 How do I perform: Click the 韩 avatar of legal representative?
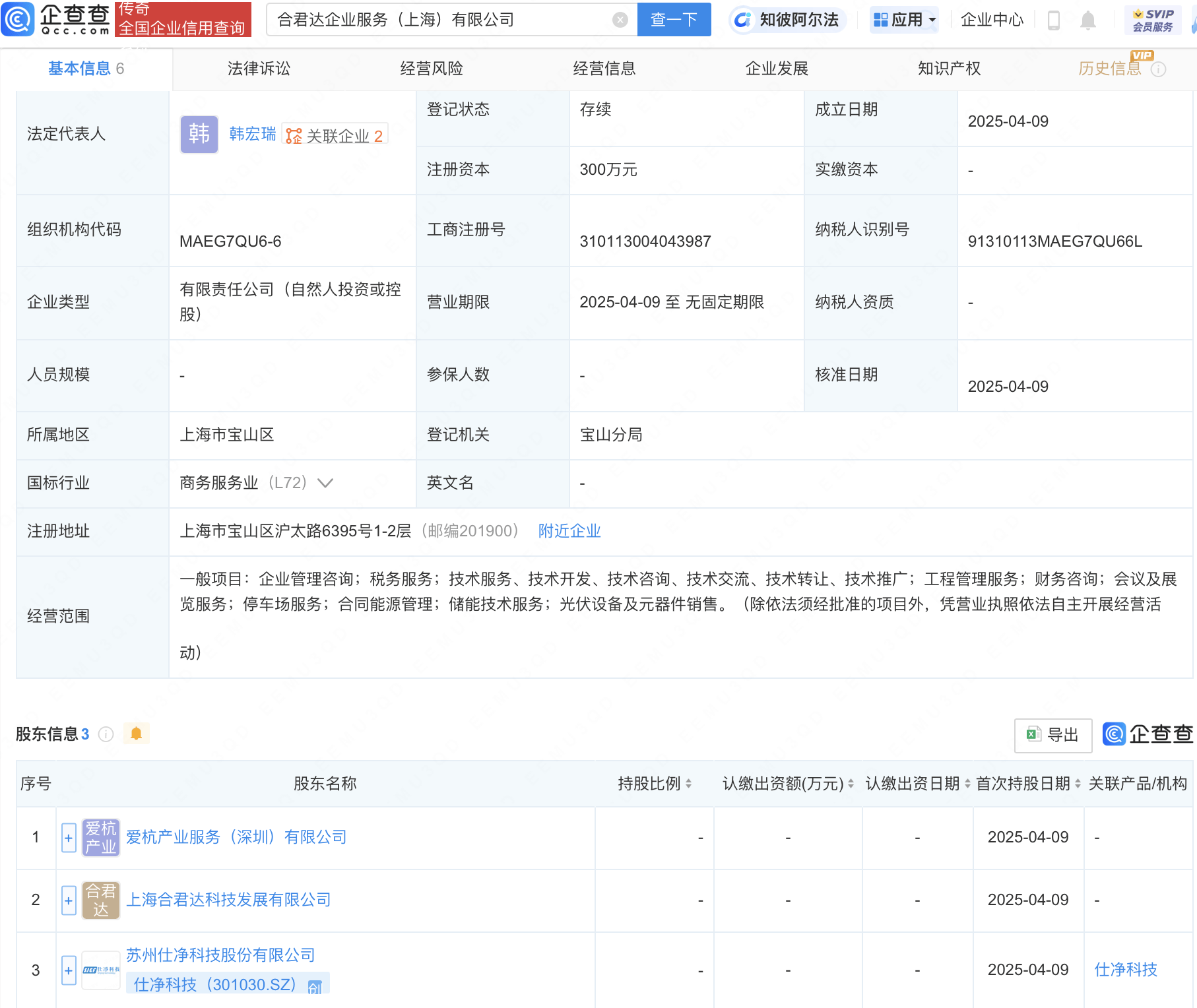pos(199,135)
